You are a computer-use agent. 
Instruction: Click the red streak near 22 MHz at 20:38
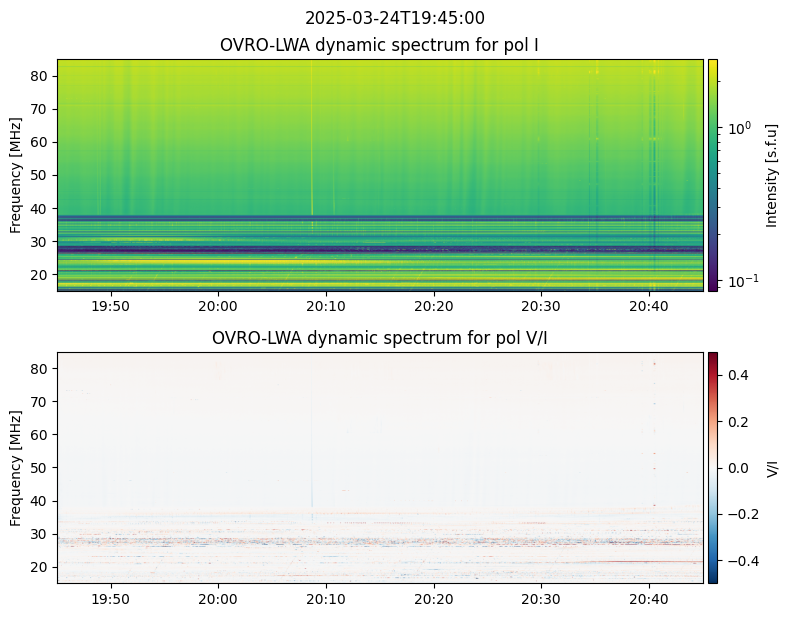point(639,562)
